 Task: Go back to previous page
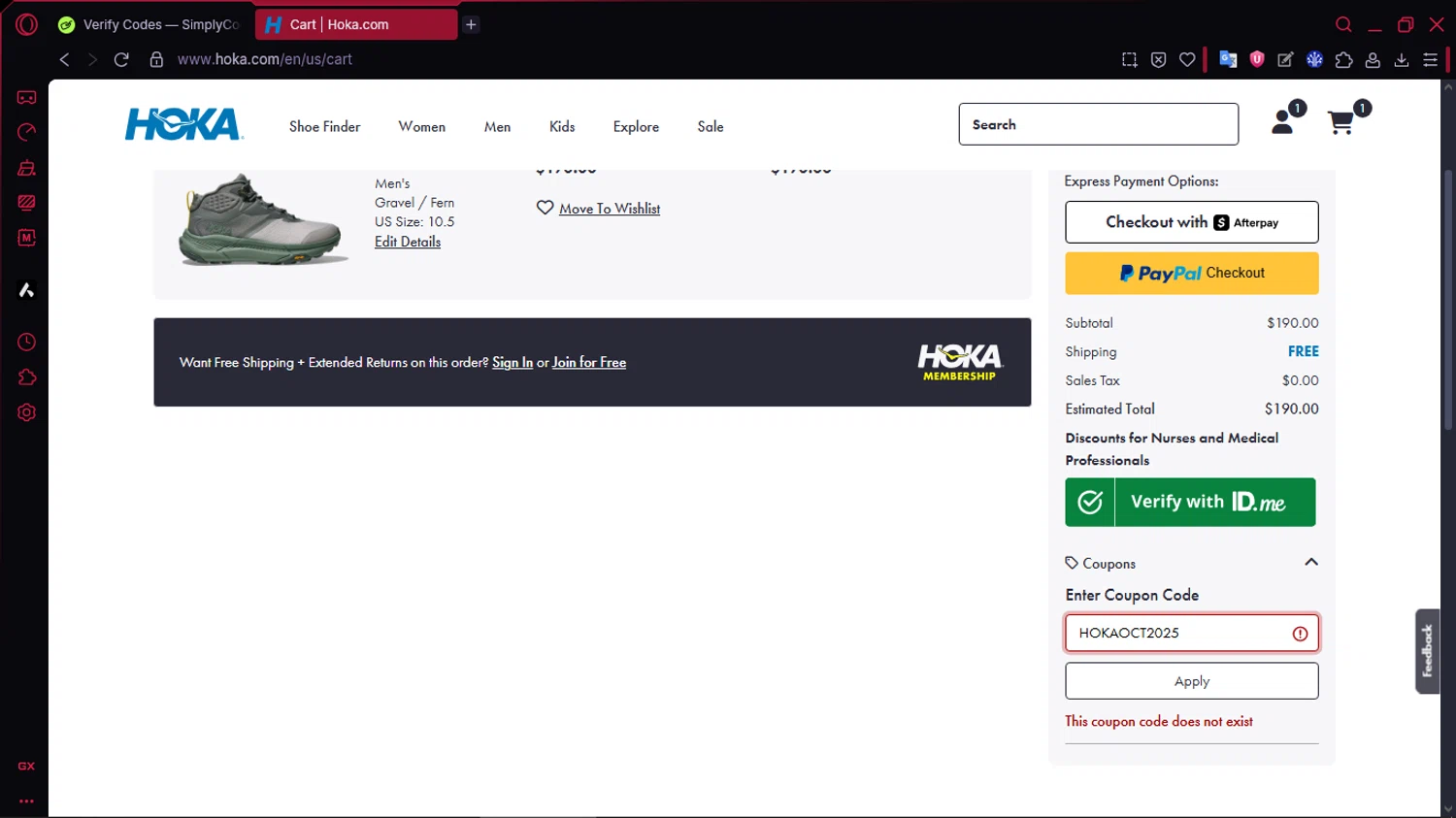pos(64,59)
